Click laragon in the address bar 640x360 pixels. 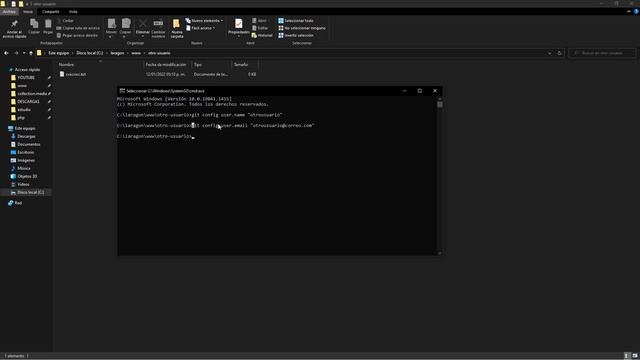tap(117, 53)
